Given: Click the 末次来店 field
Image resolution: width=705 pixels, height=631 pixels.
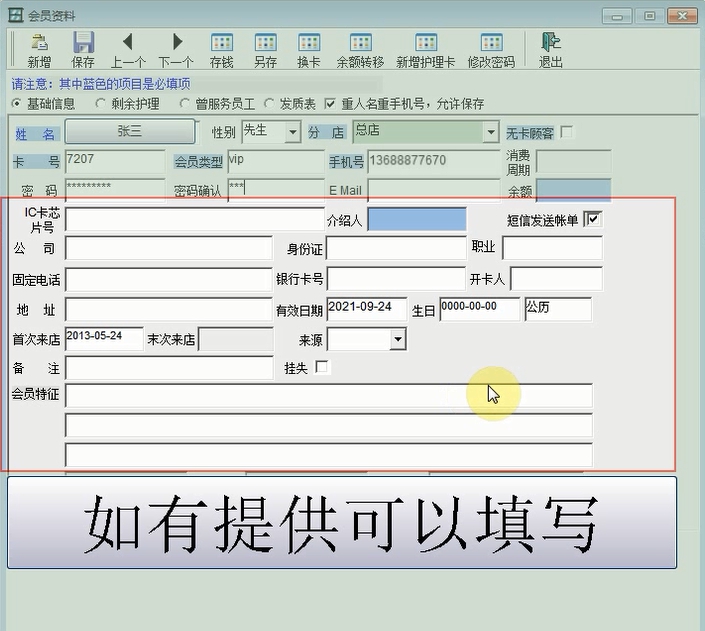Looking at the screenshot, I should tap(236, 339).
